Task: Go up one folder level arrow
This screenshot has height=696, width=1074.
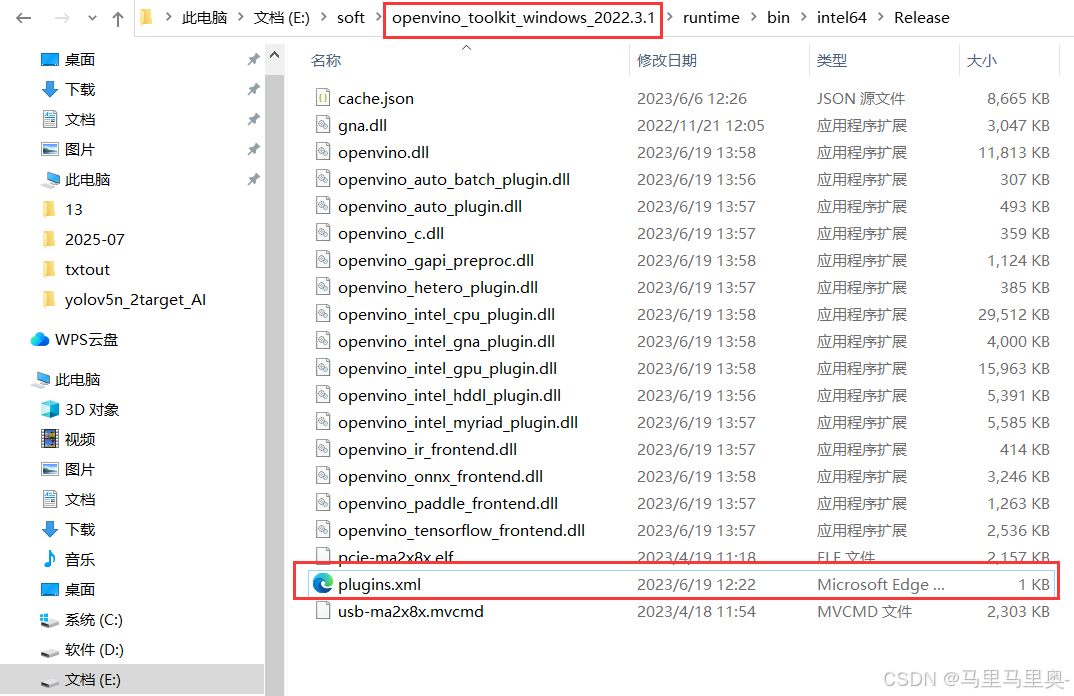Action: coord(118,19)
